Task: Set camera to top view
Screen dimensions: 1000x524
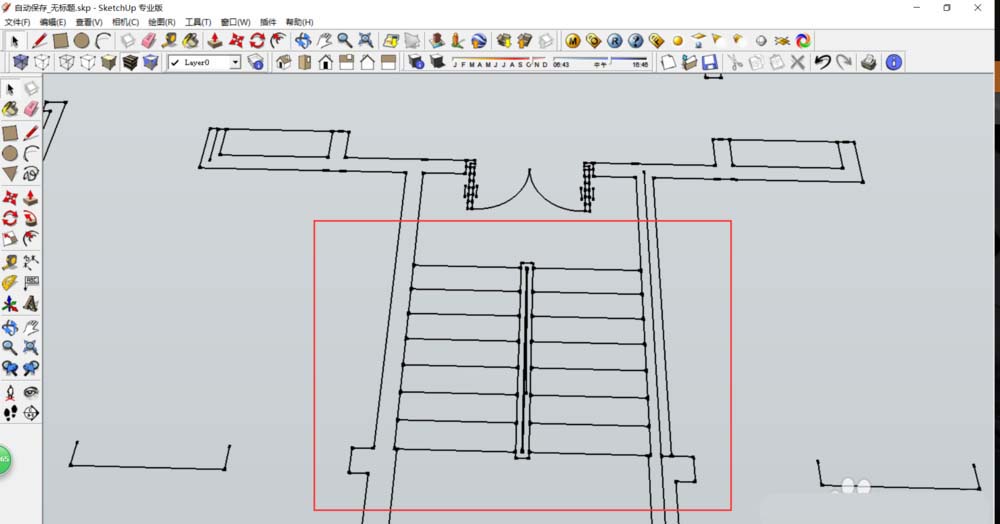Action: click(x=305, y=62)
